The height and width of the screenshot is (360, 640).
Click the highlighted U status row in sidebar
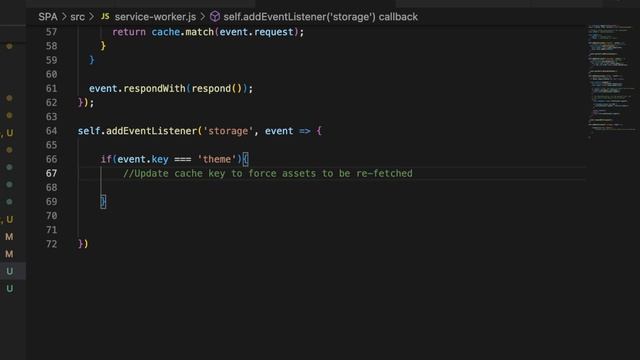pos(13,271)
